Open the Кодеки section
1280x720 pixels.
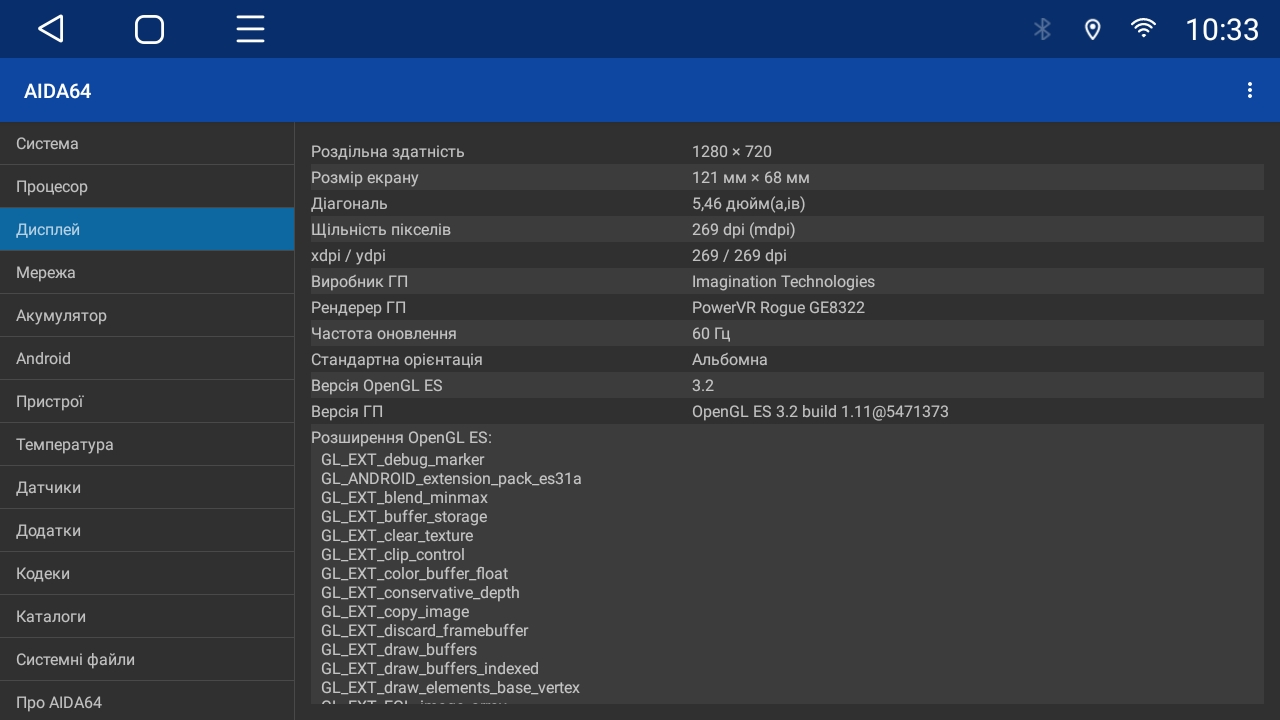coord(147,574)
